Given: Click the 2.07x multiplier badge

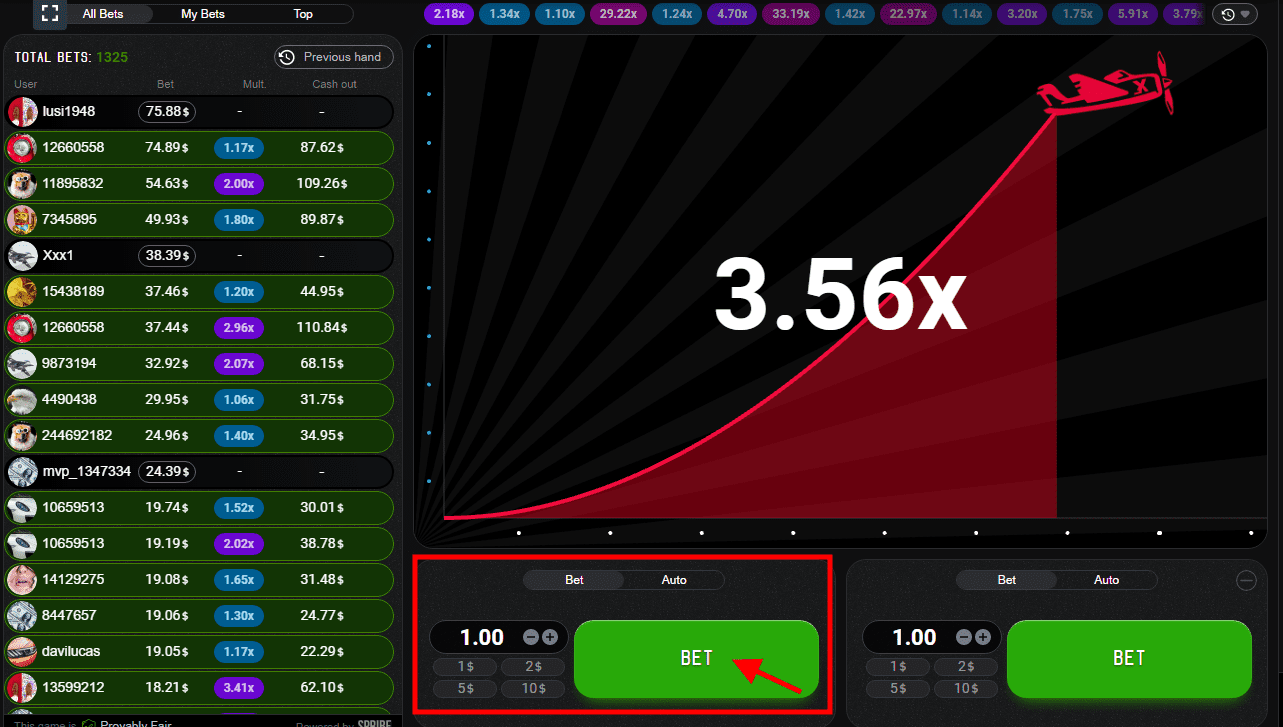Looking at the screenshot, I should click(x=239, y=363).
